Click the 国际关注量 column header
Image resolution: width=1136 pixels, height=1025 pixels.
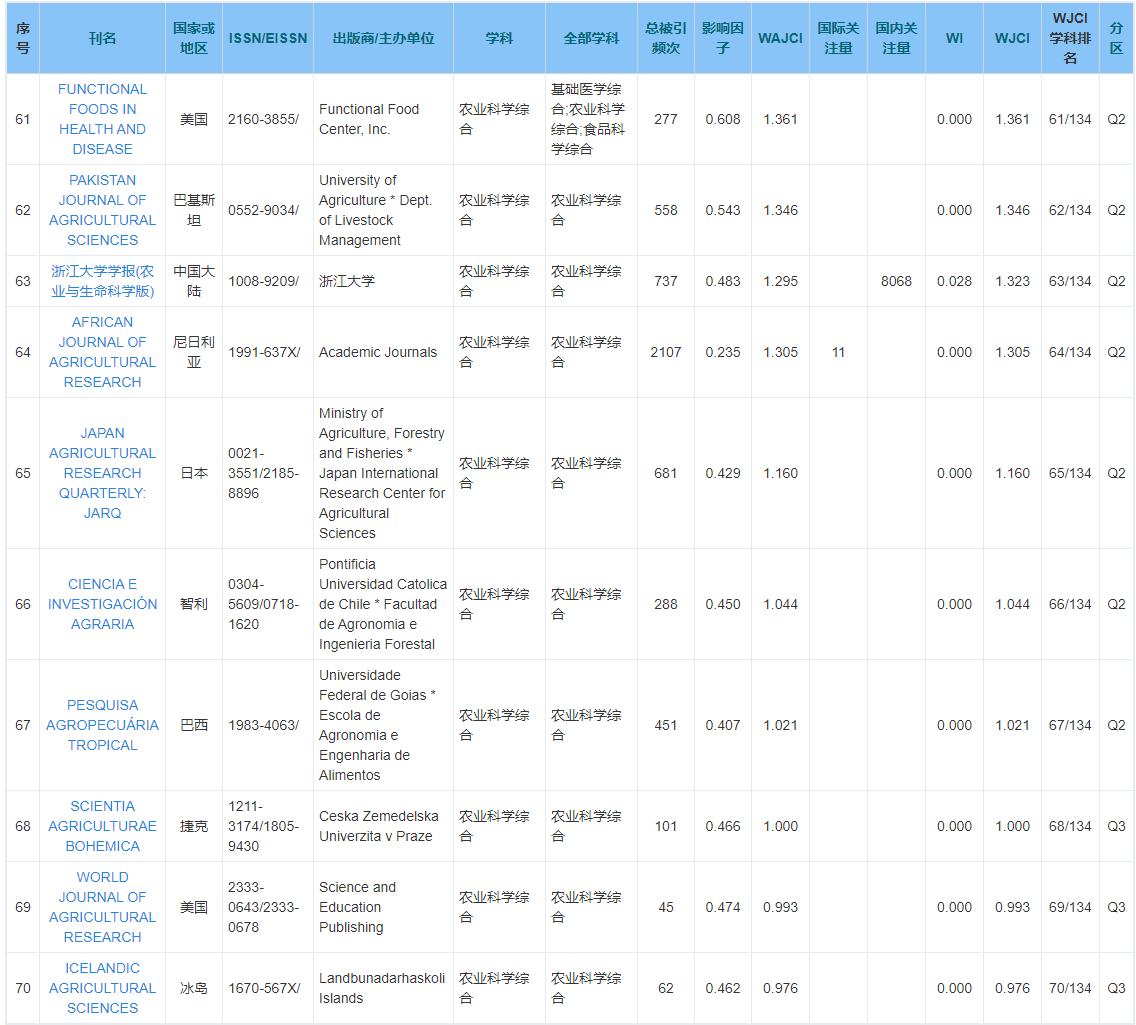point(838,38)
